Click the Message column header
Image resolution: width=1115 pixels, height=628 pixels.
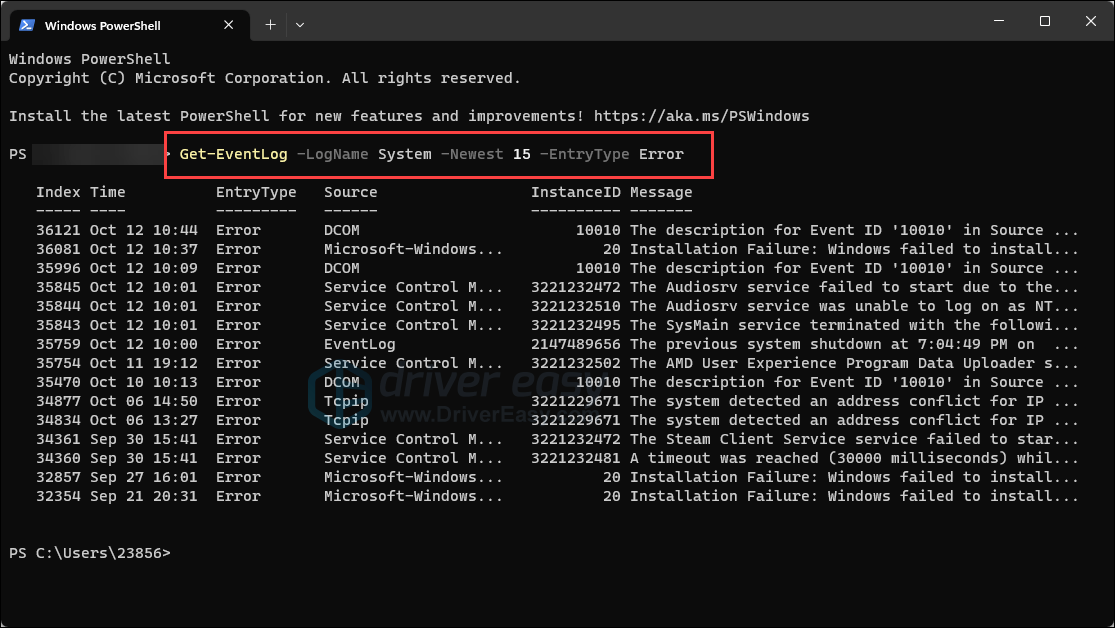(x=660, y=192)
